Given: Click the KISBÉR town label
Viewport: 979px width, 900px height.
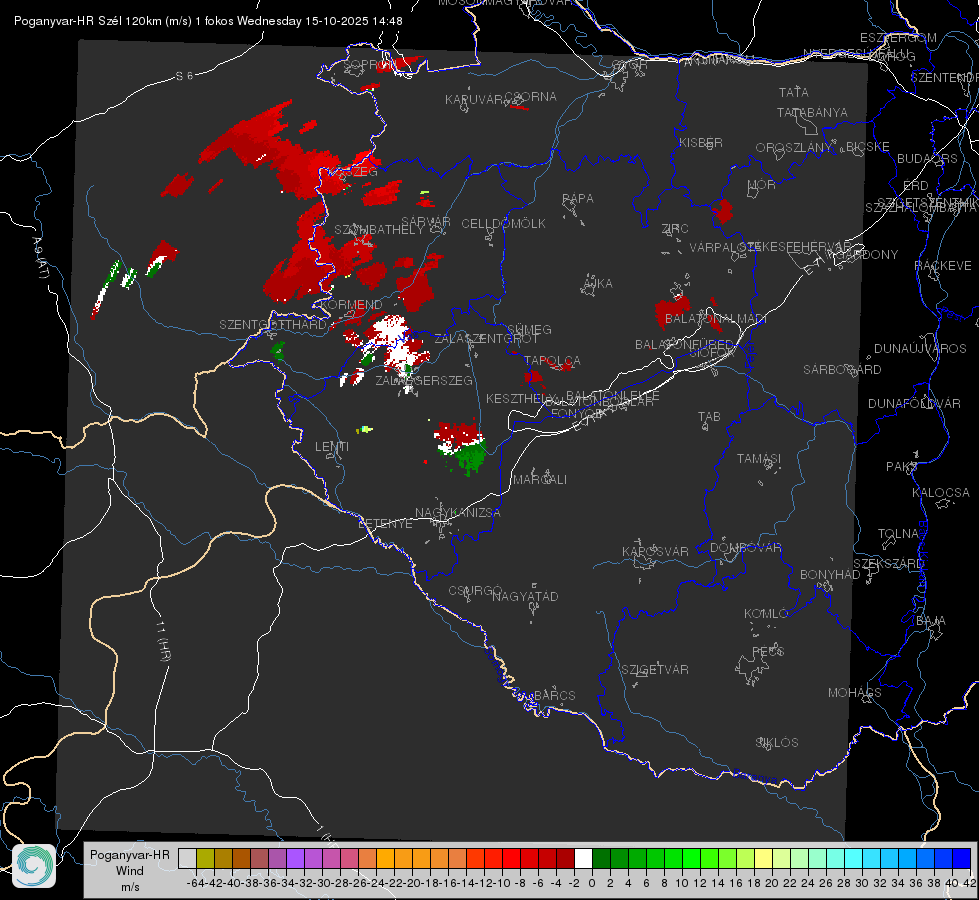Looking at the screenshot, I should (701, 143).
